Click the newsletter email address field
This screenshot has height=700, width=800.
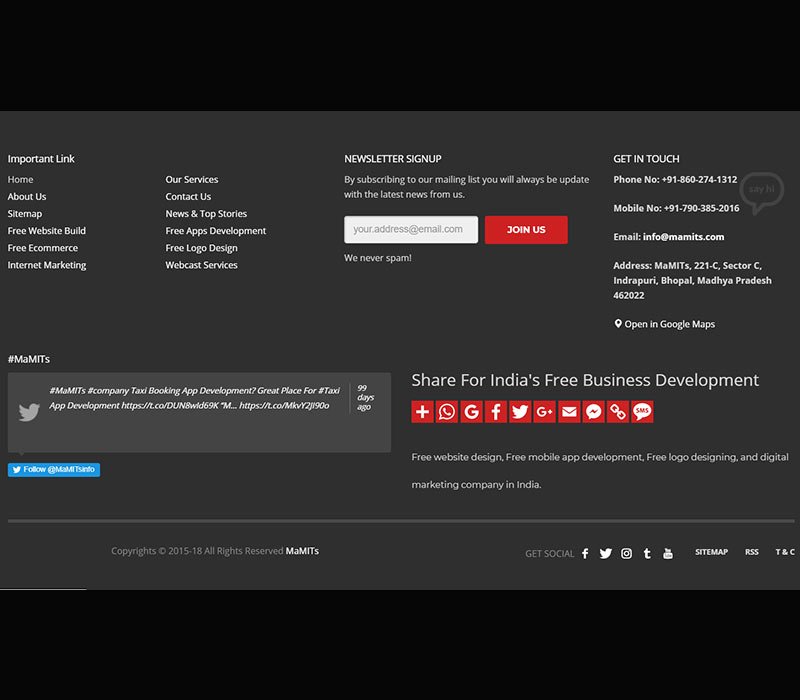tap(410, 230)
